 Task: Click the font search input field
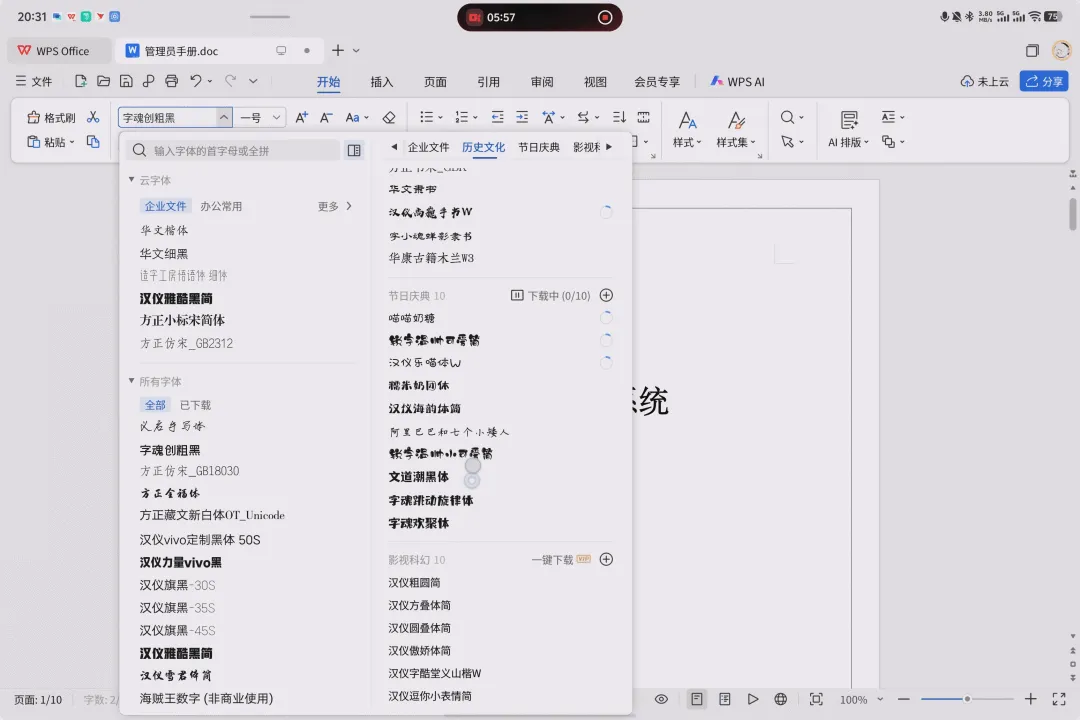tap(234, 151)
